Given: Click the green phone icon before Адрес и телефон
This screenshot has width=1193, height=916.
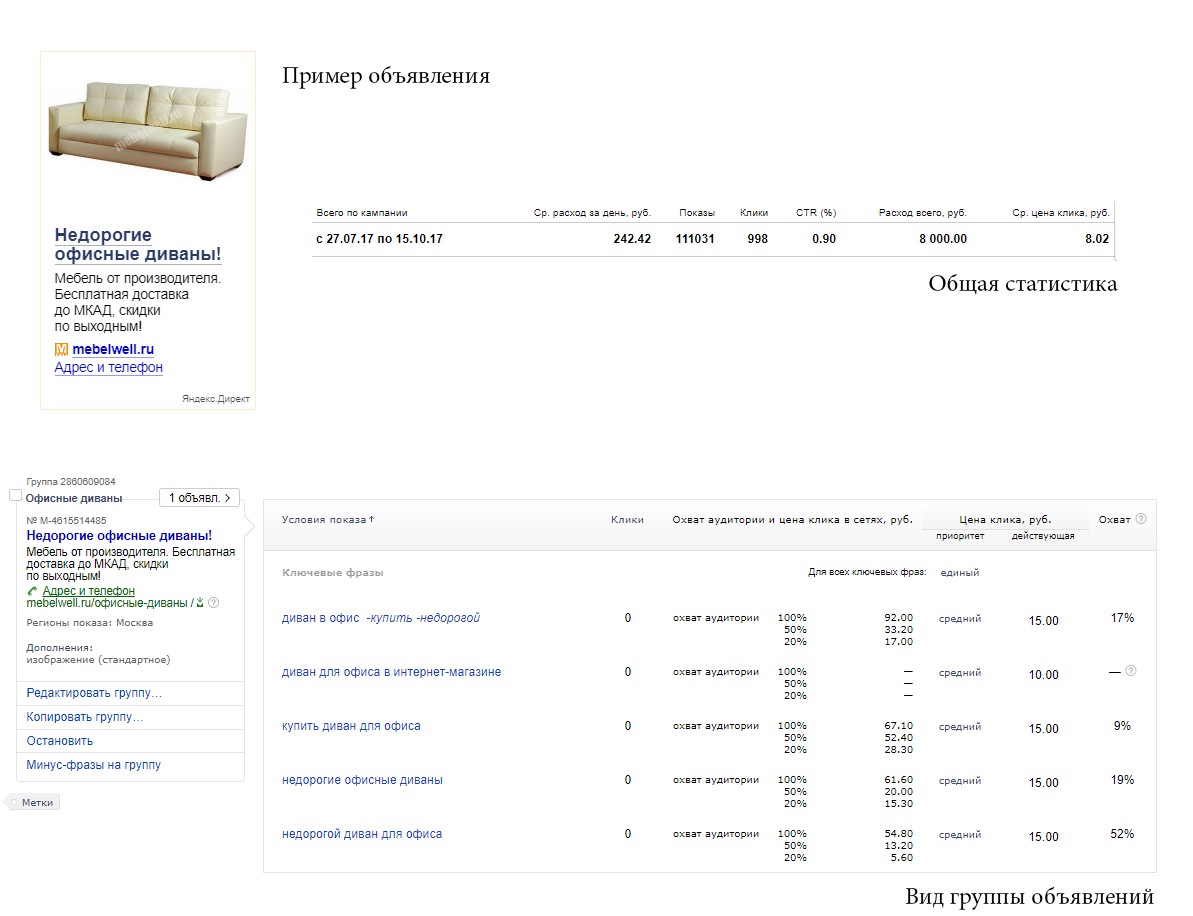Looking at the screenshot, I should [32, 591].
